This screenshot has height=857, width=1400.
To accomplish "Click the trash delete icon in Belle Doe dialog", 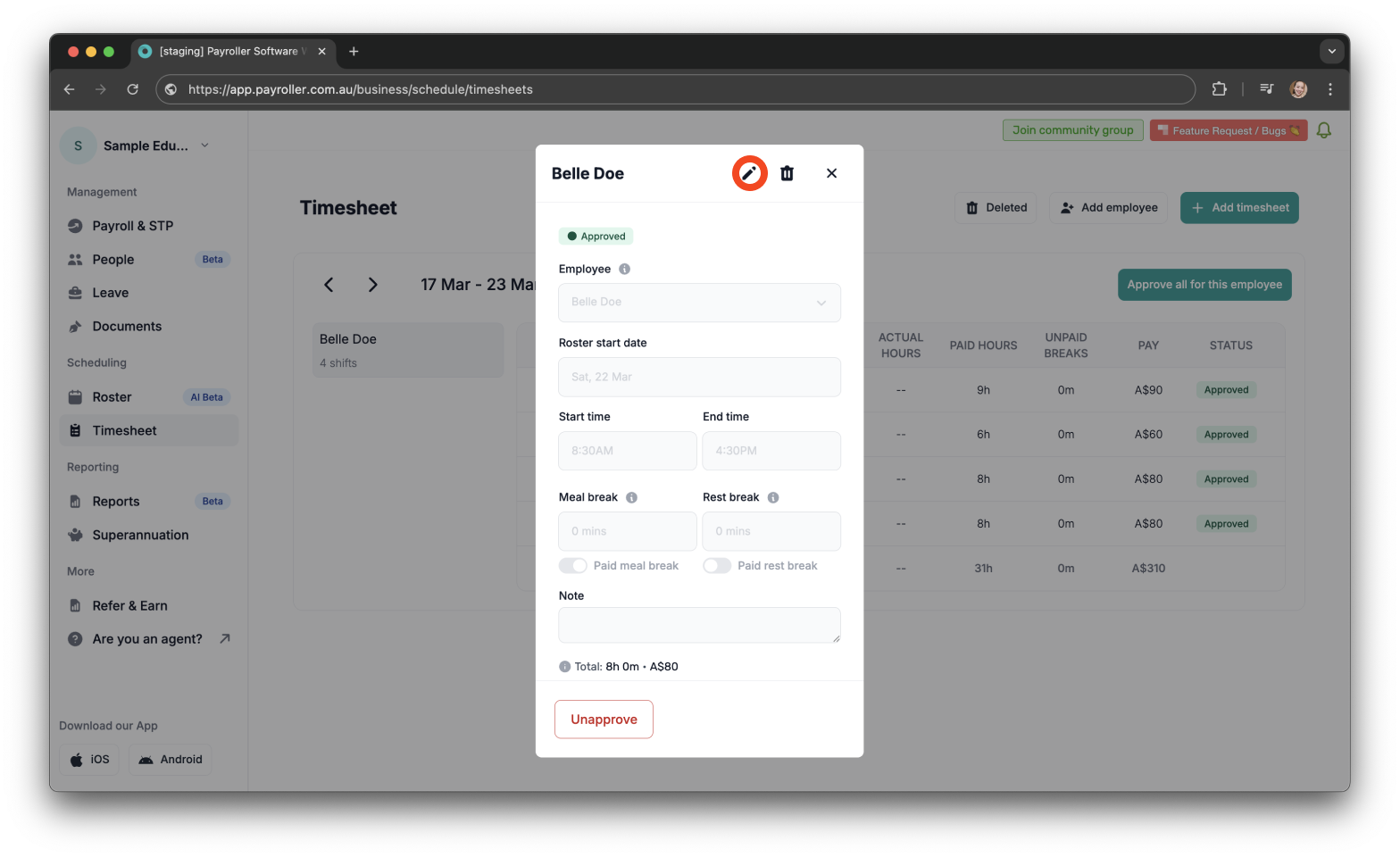I will (x=787, y=173).
